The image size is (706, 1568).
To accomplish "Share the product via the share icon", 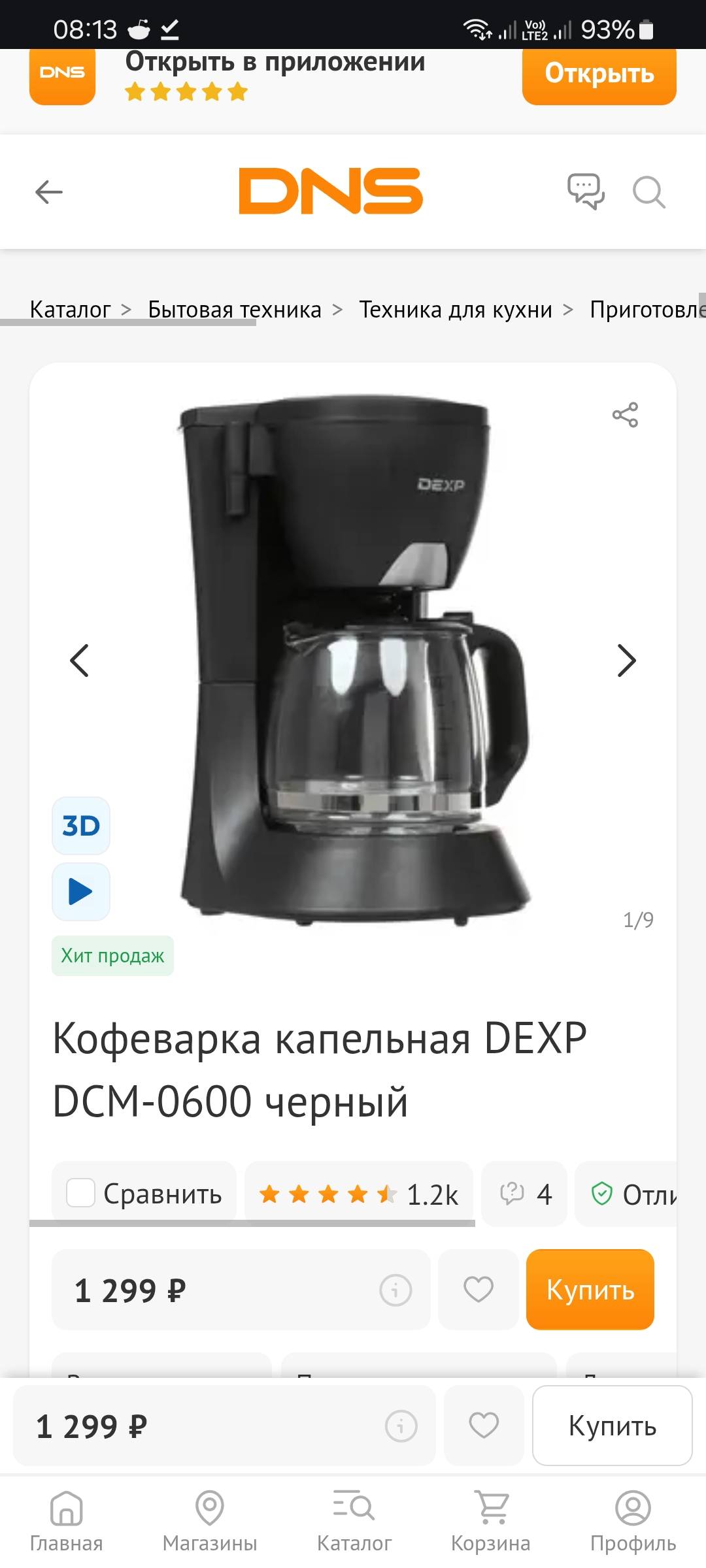I will pyautogui.click(x=625, y=415).
